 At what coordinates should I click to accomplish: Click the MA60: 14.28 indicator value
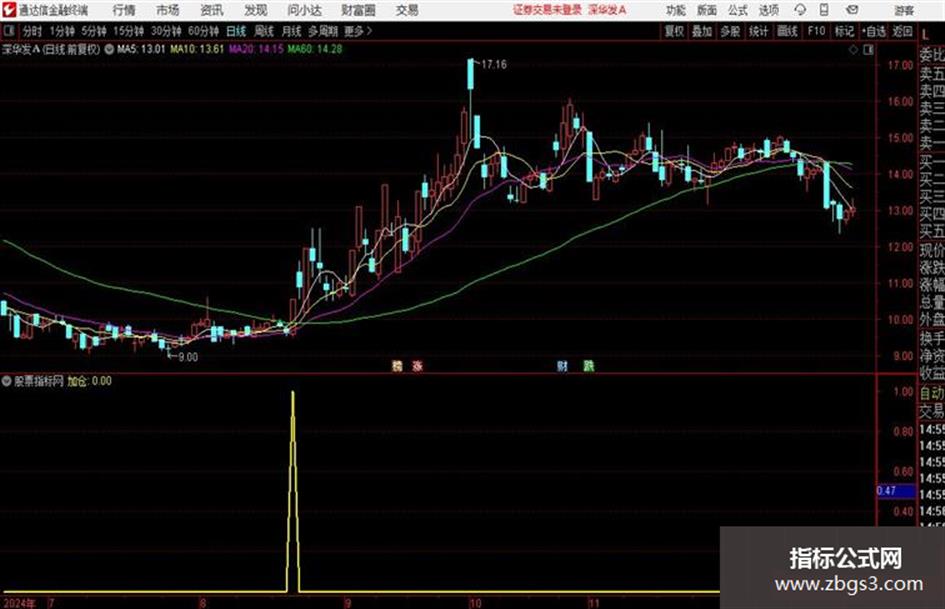click(x=315, y=49)
